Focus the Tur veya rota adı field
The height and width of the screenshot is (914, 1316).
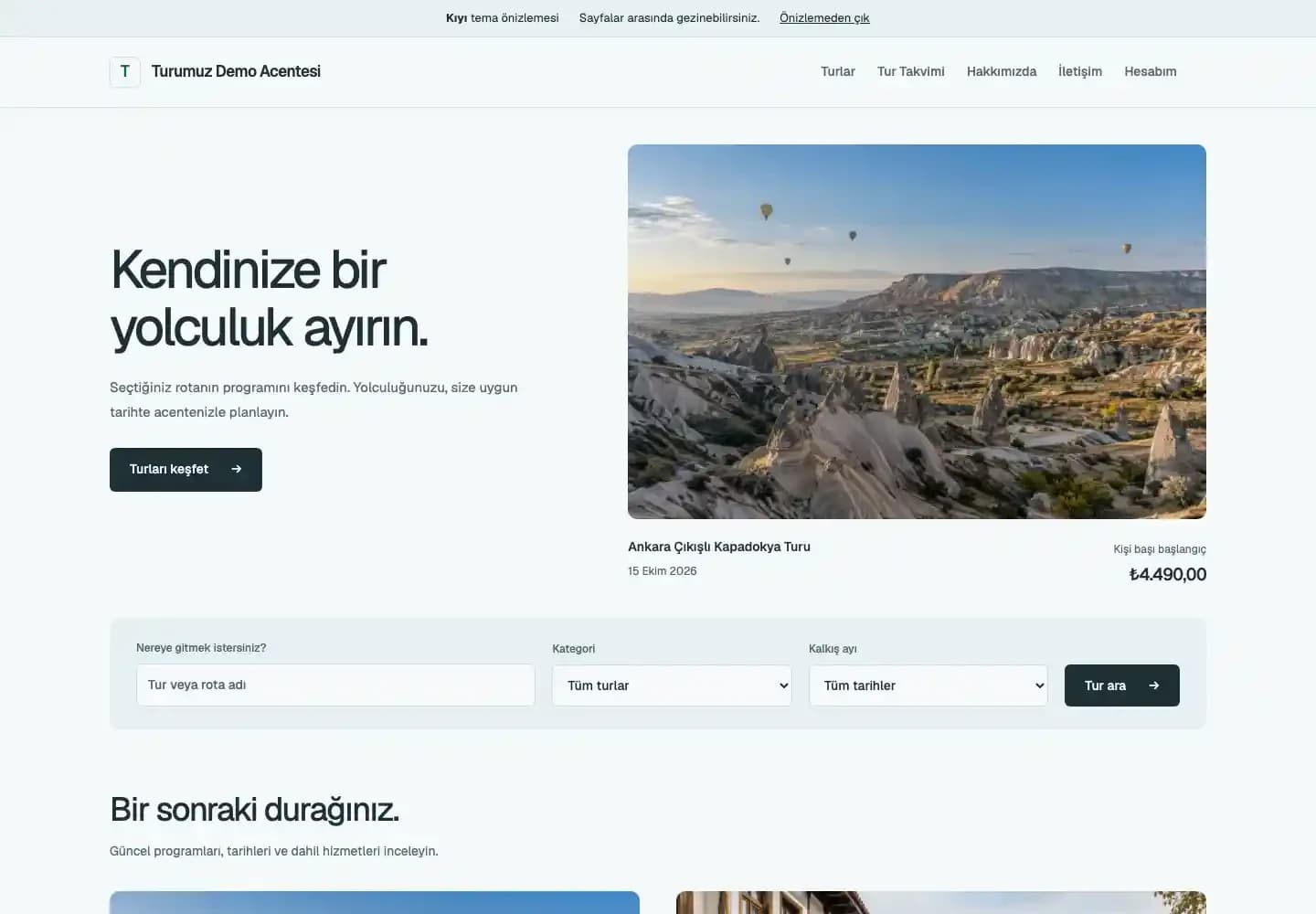click(335, 685)
